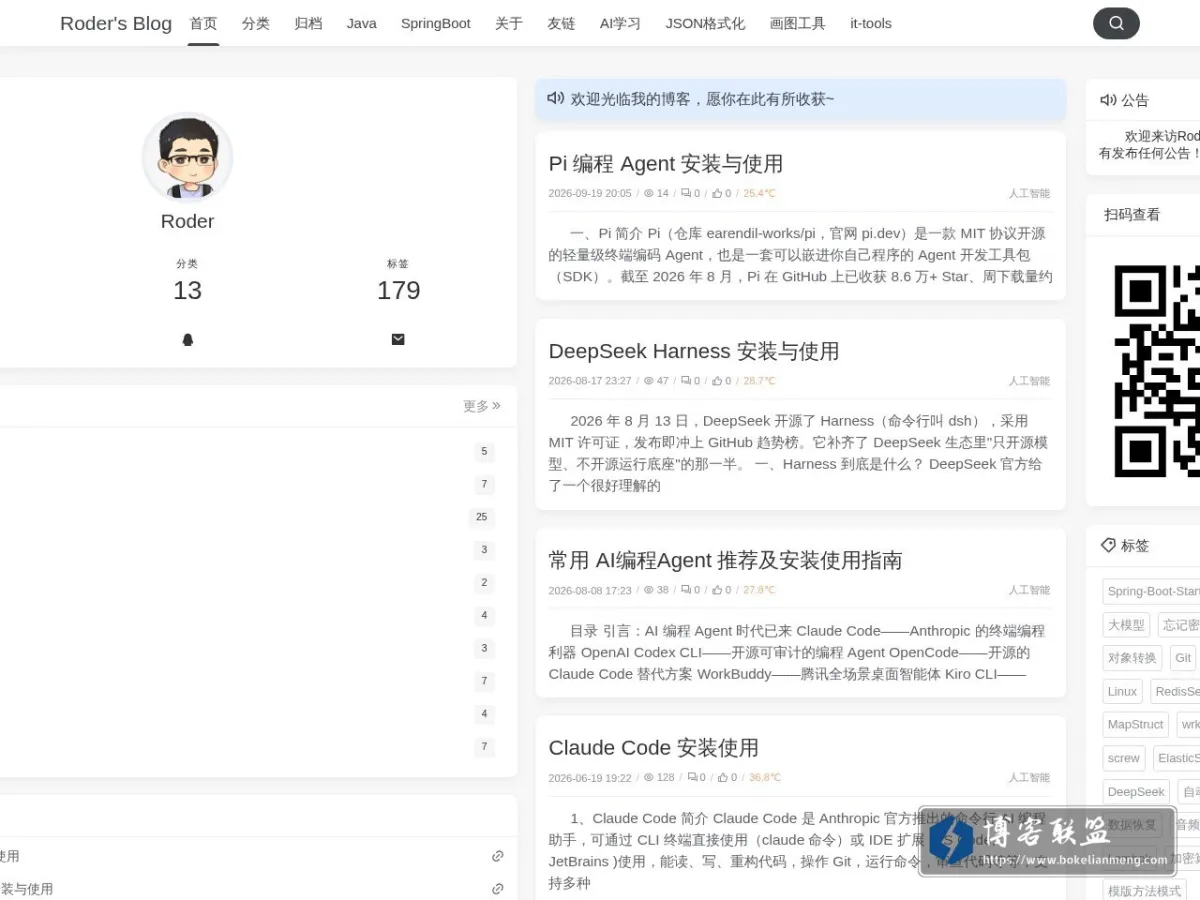Viewport: 1200px width, 900px height.
Task: Click the views icon on Claude Code post
Action: pos(648,777)
